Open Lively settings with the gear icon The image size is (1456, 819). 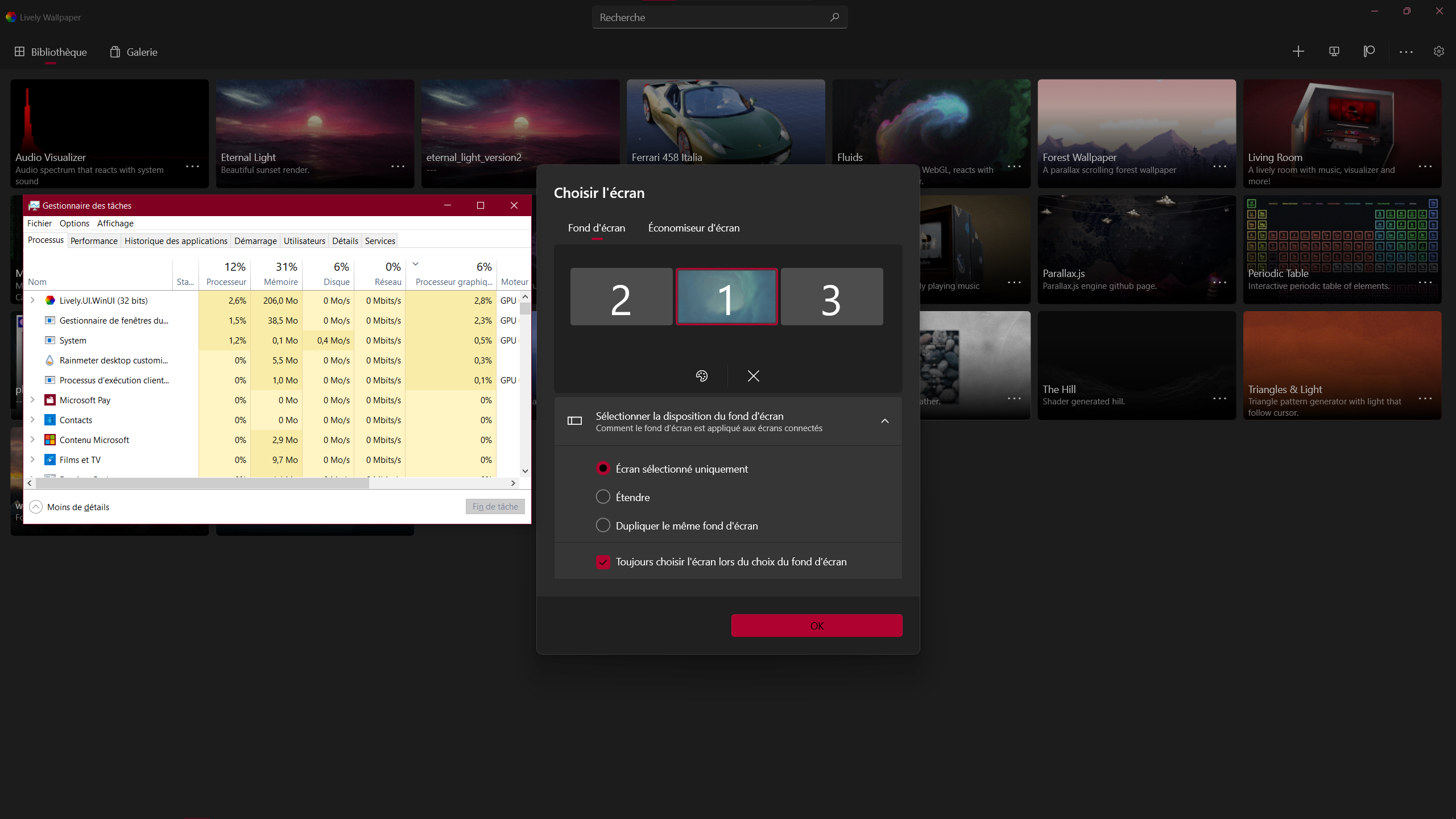[x=1439, y=51]
